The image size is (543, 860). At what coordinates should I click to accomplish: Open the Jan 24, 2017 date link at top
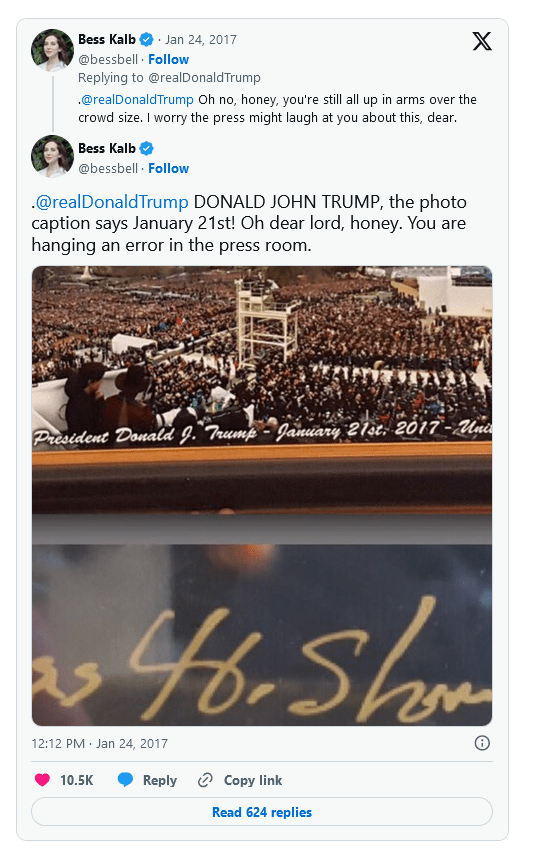pyautogui.click(x=201, y=39)
